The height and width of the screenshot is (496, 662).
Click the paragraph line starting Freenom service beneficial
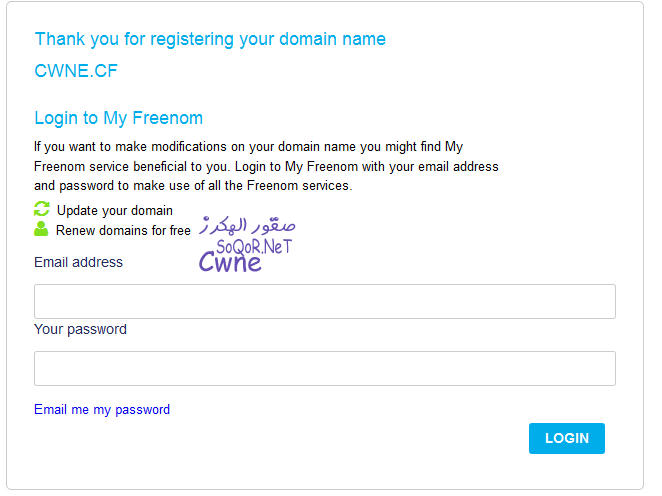point(266,166)
